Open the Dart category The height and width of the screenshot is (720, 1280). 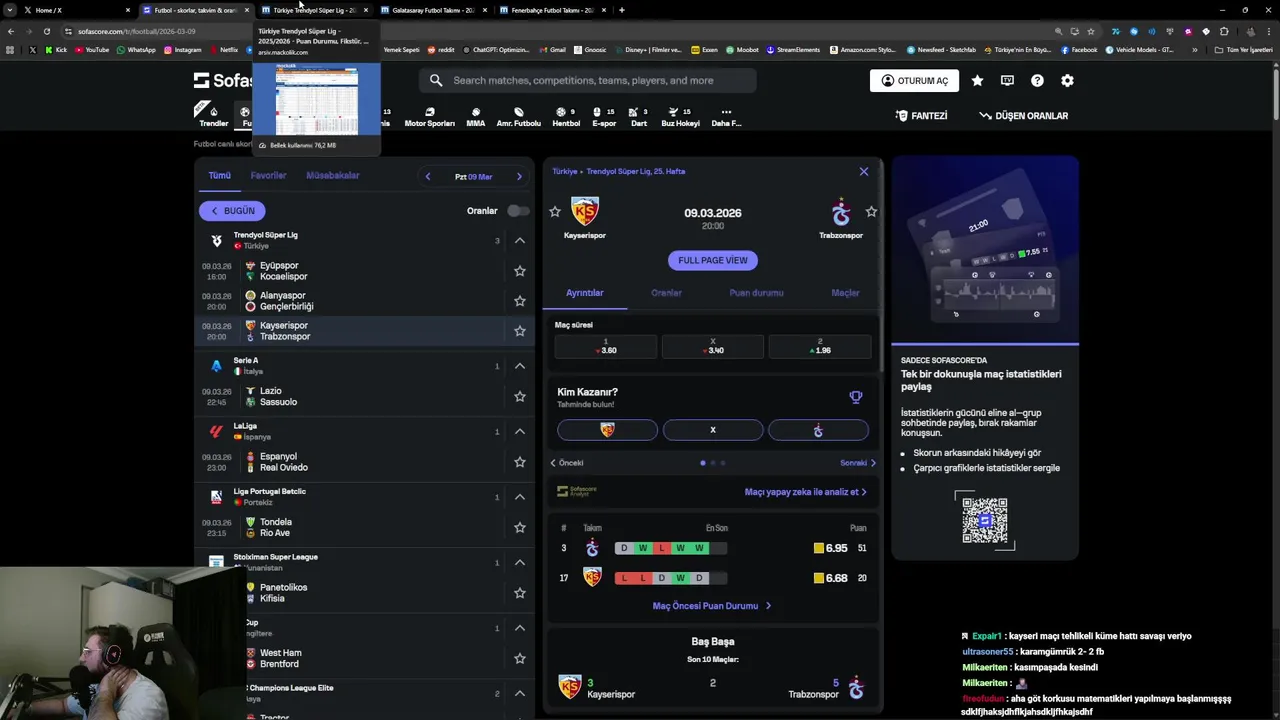pos(639,117)
